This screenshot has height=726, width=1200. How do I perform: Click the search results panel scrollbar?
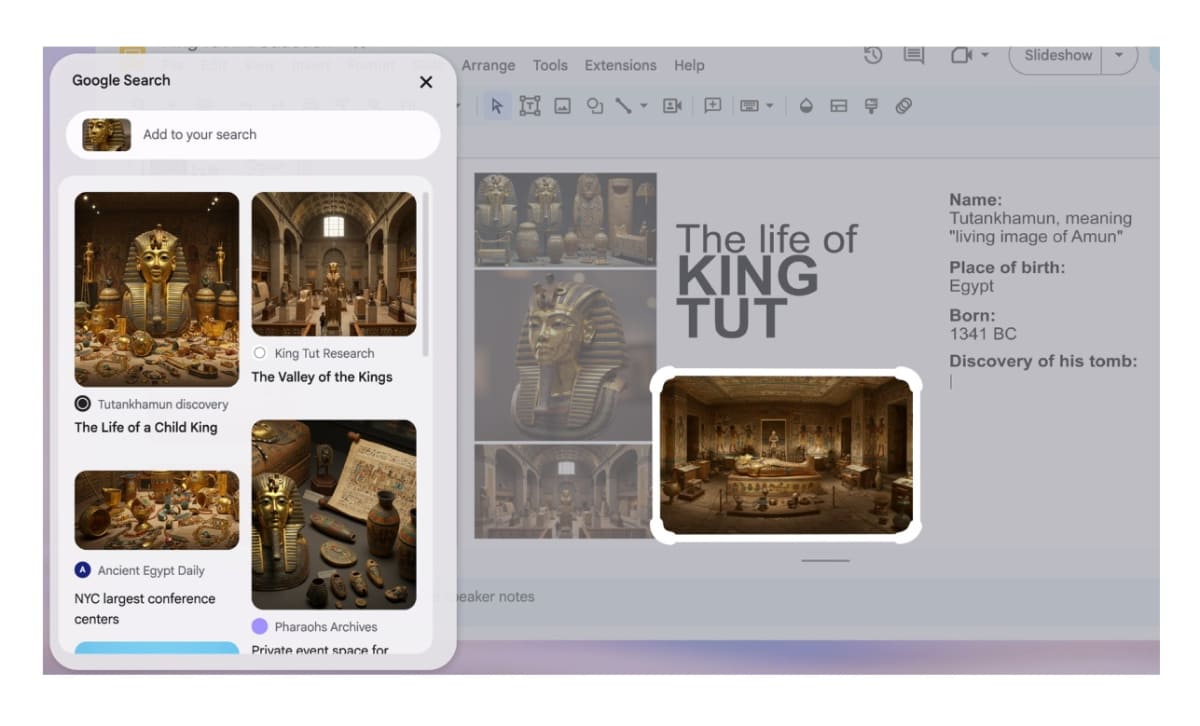426,275
